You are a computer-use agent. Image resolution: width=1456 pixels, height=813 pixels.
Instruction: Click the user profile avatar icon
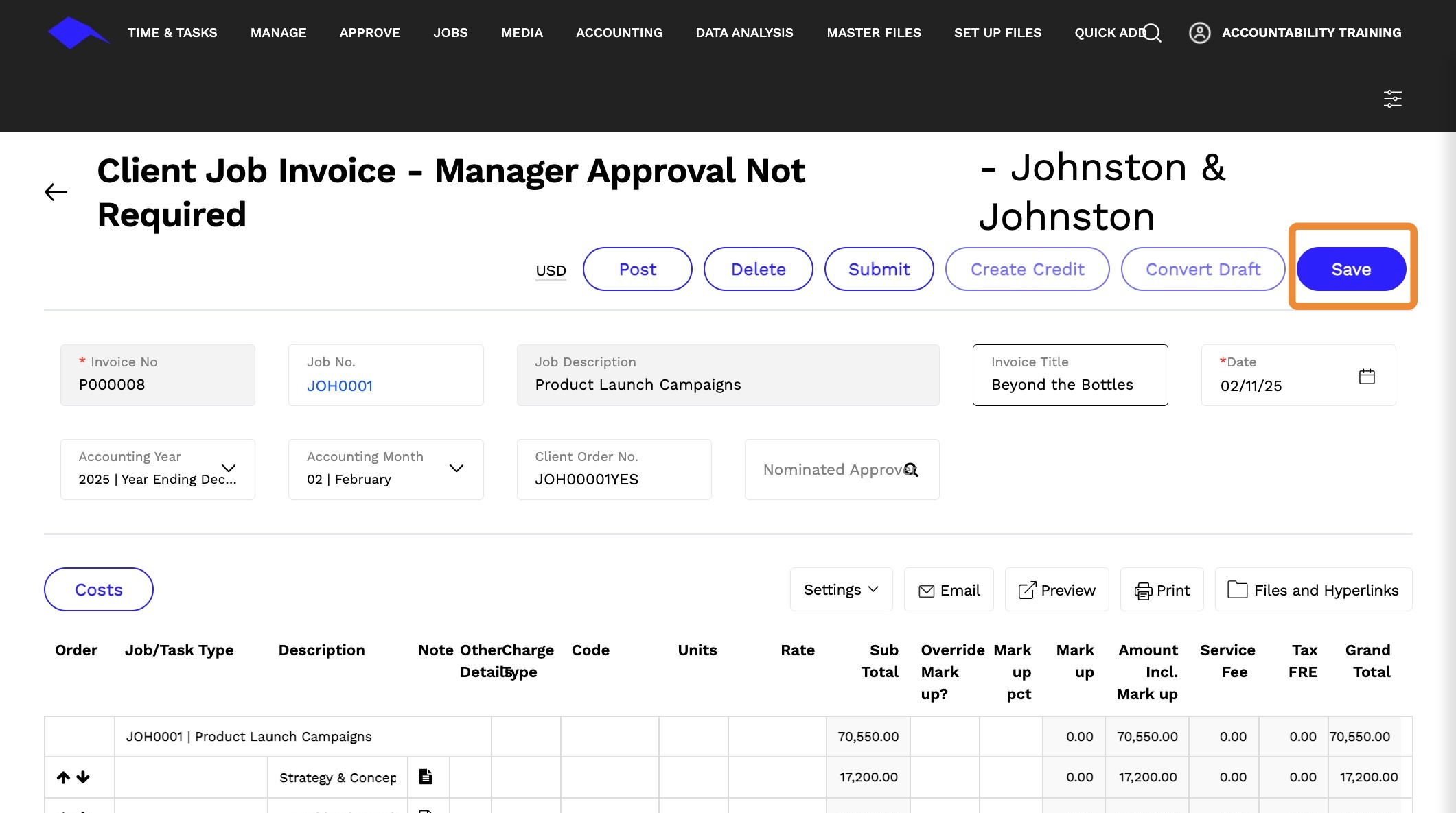1199,33
